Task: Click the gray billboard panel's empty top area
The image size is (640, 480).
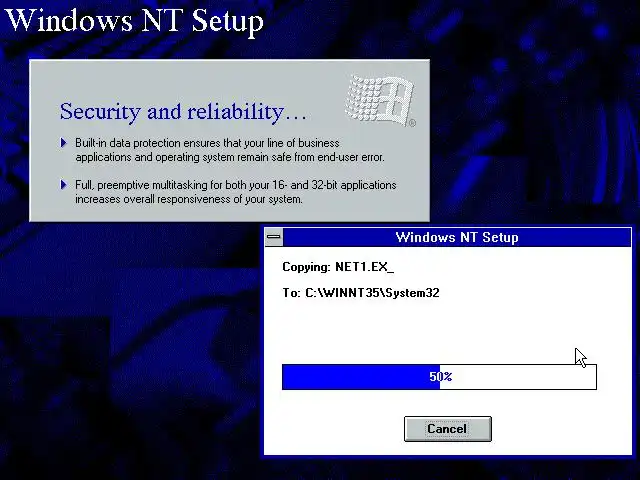Action: 184,80
